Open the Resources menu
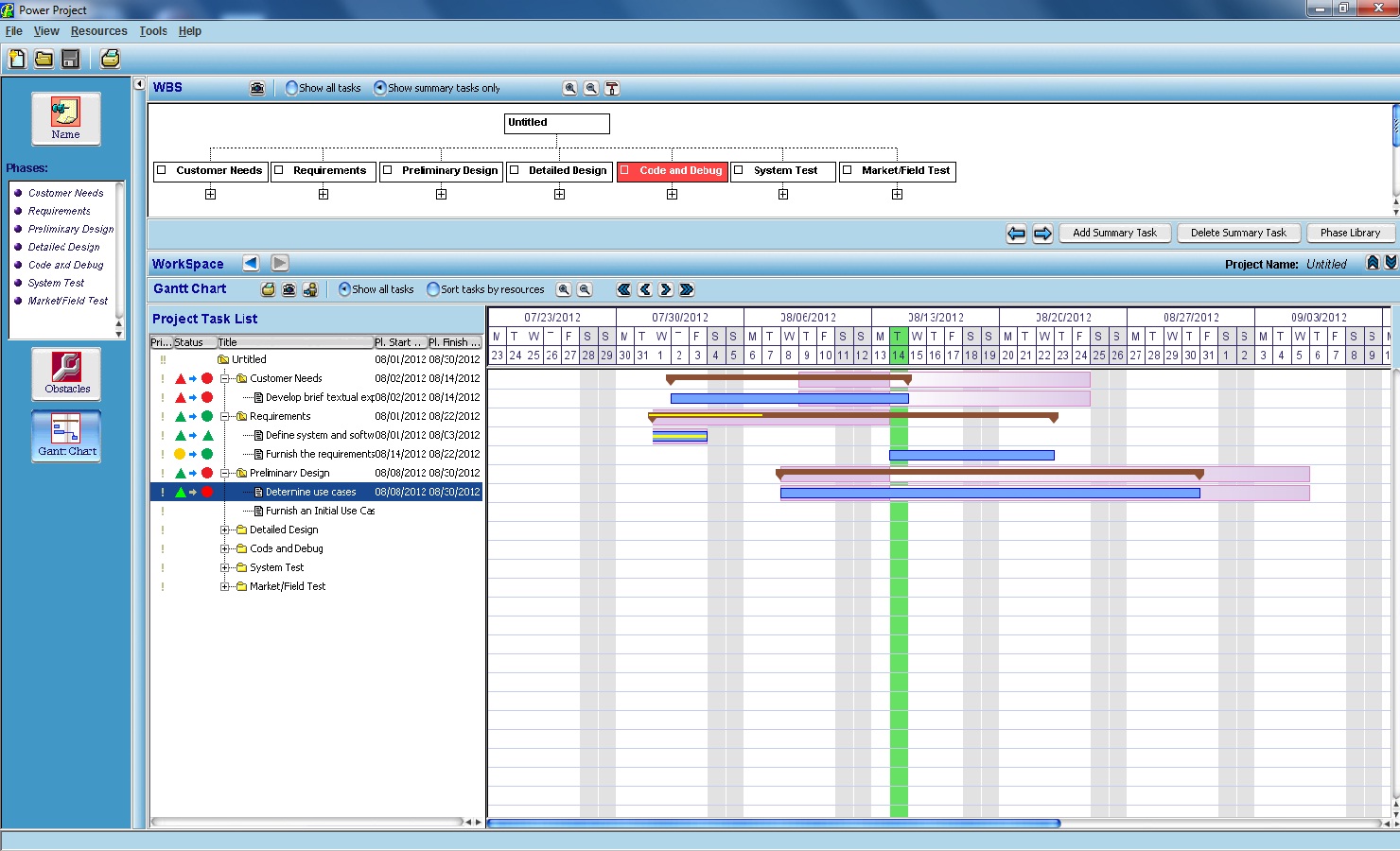The height and width of the screenshot is (851, 1400). pyautogui.click(x=99, y=31)
